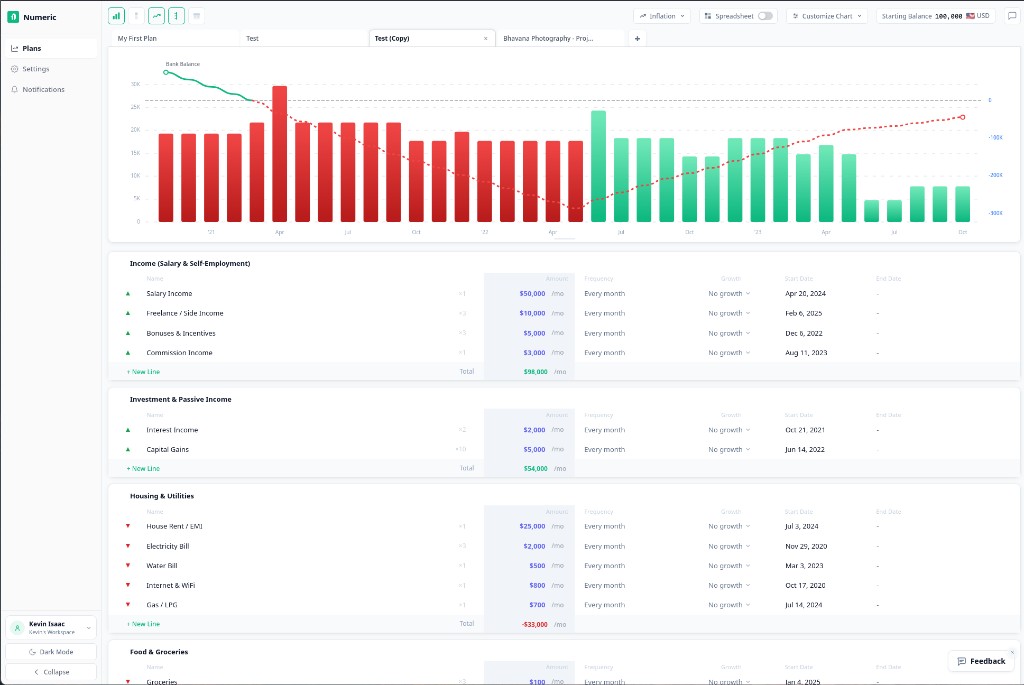Collapse the left sidebar
This screenshot has height=685, width=1024.
click(x=51, y=672)
